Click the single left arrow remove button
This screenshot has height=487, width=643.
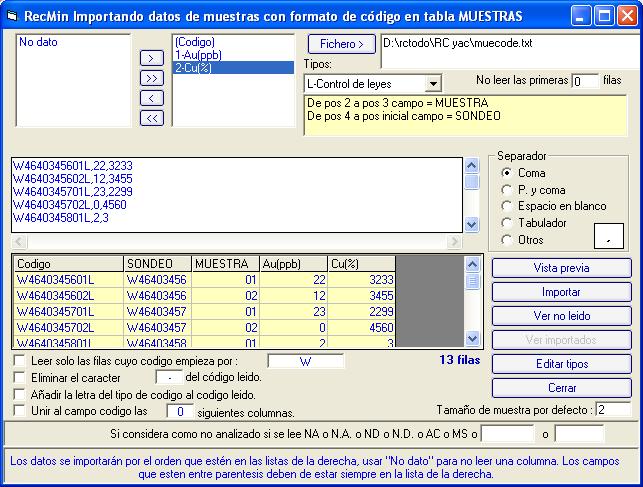click(x=152, y=98)
